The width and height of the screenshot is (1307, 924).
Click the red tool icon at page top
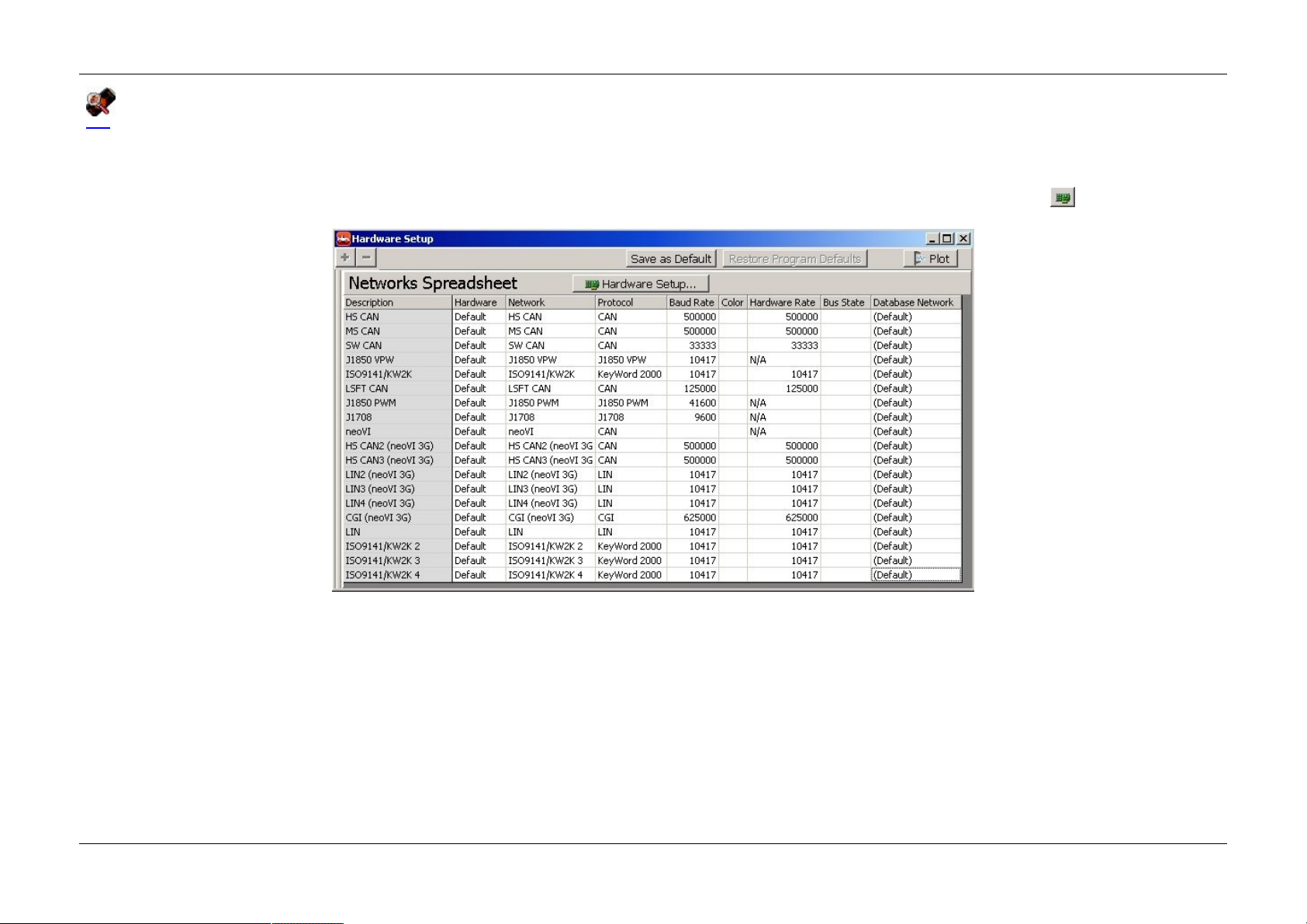(101, 102)
